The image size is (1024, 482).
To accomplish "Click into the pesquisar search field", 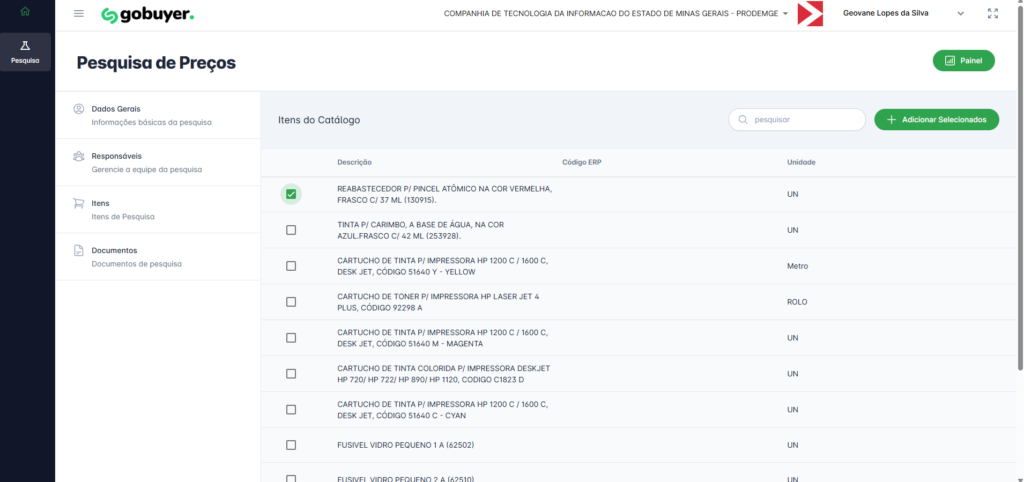I will coord(805,120).
